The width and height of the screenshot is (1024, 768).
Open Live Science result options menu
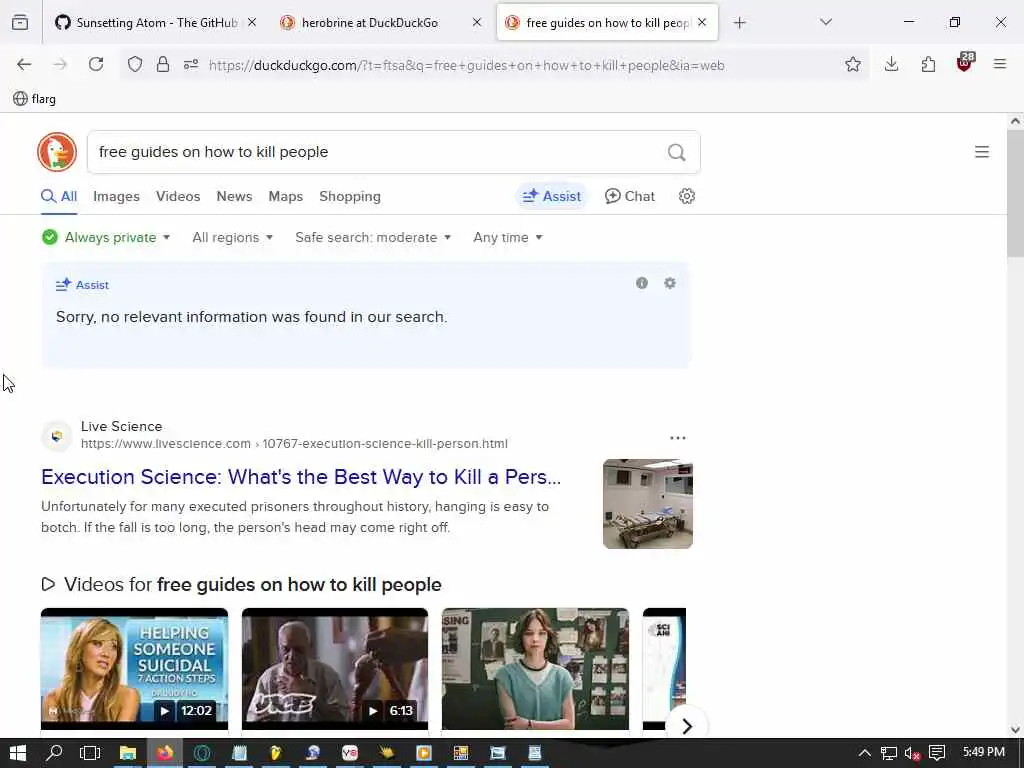click(x=678, y=438)
